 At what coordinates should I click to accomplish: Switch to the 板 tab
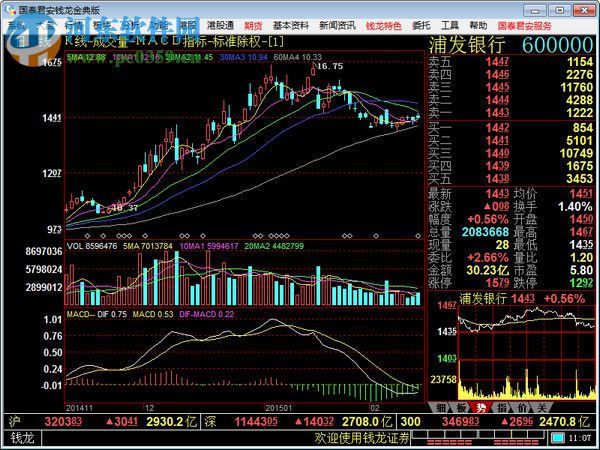(461, 408)
